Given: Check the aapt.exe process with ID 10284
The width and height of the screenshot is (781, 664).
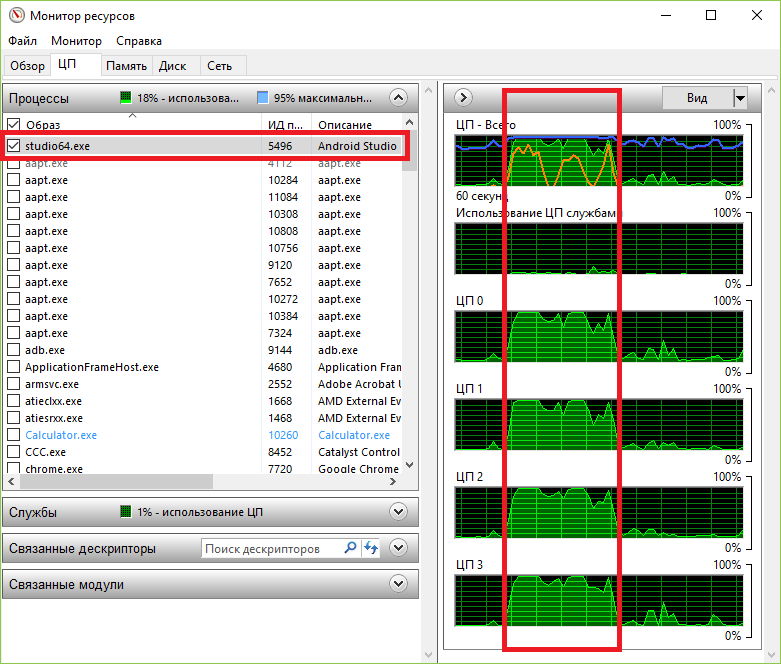Looking at the screenshot, I should tap(13, 180).
